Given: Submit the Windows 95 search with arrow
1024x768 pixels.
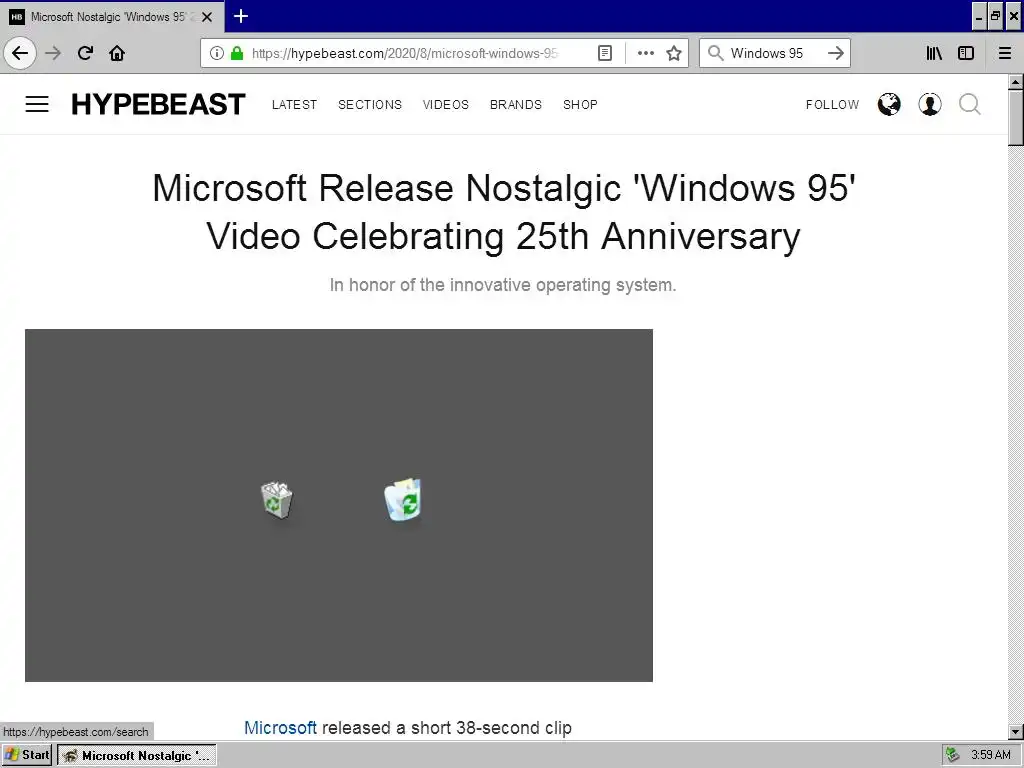Looking at the screenshot, I should (x=835, y=53).
